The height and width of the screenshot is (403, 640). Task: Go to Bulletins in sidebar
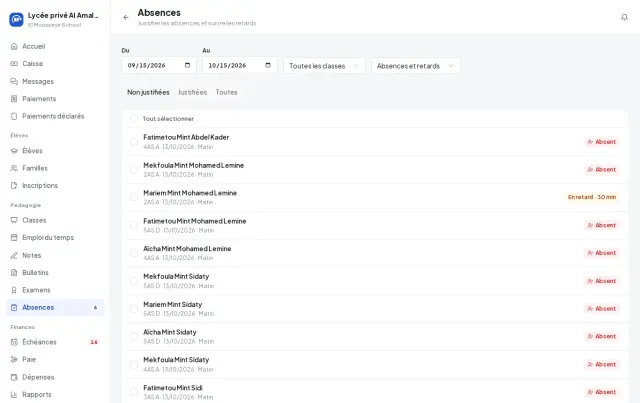[55, 272]
